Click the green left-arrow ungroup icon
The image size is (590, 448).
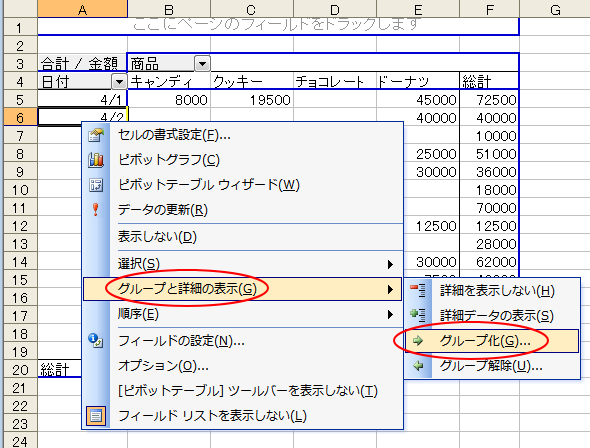[x=418, y=365]
